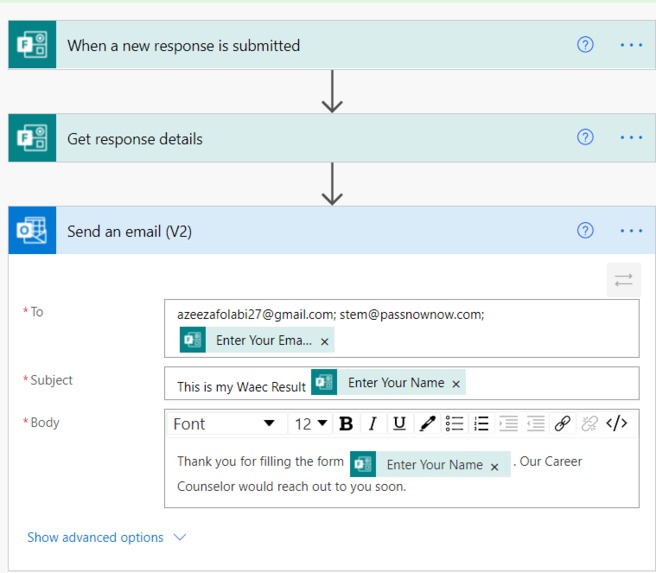Screen dimensions: 656x573
Task: Select 'Enter Your Name' token in Body
Action: (x=430, y=464)
